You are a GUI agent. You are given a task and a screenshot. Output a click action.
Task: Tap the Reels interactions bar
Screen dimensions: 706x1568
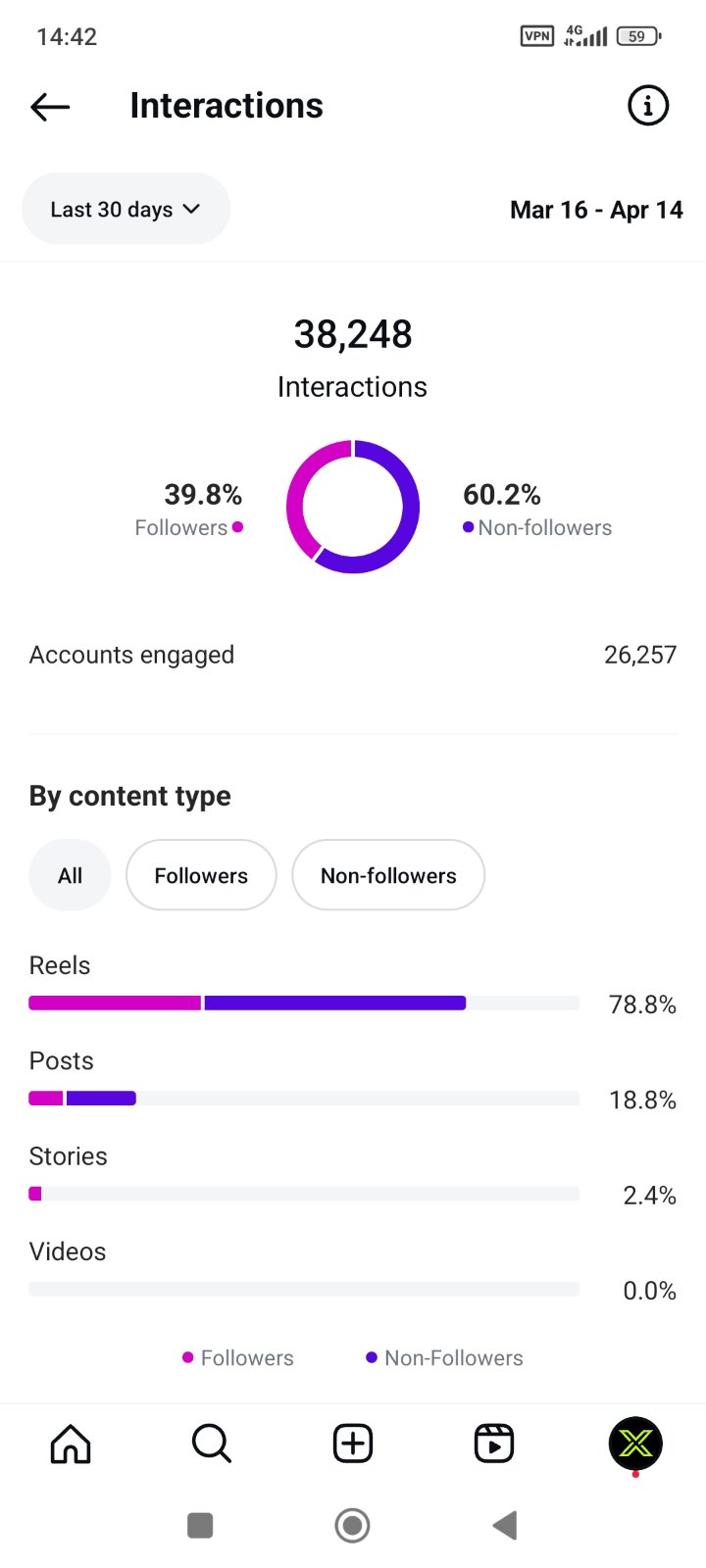pos(304,1003)
